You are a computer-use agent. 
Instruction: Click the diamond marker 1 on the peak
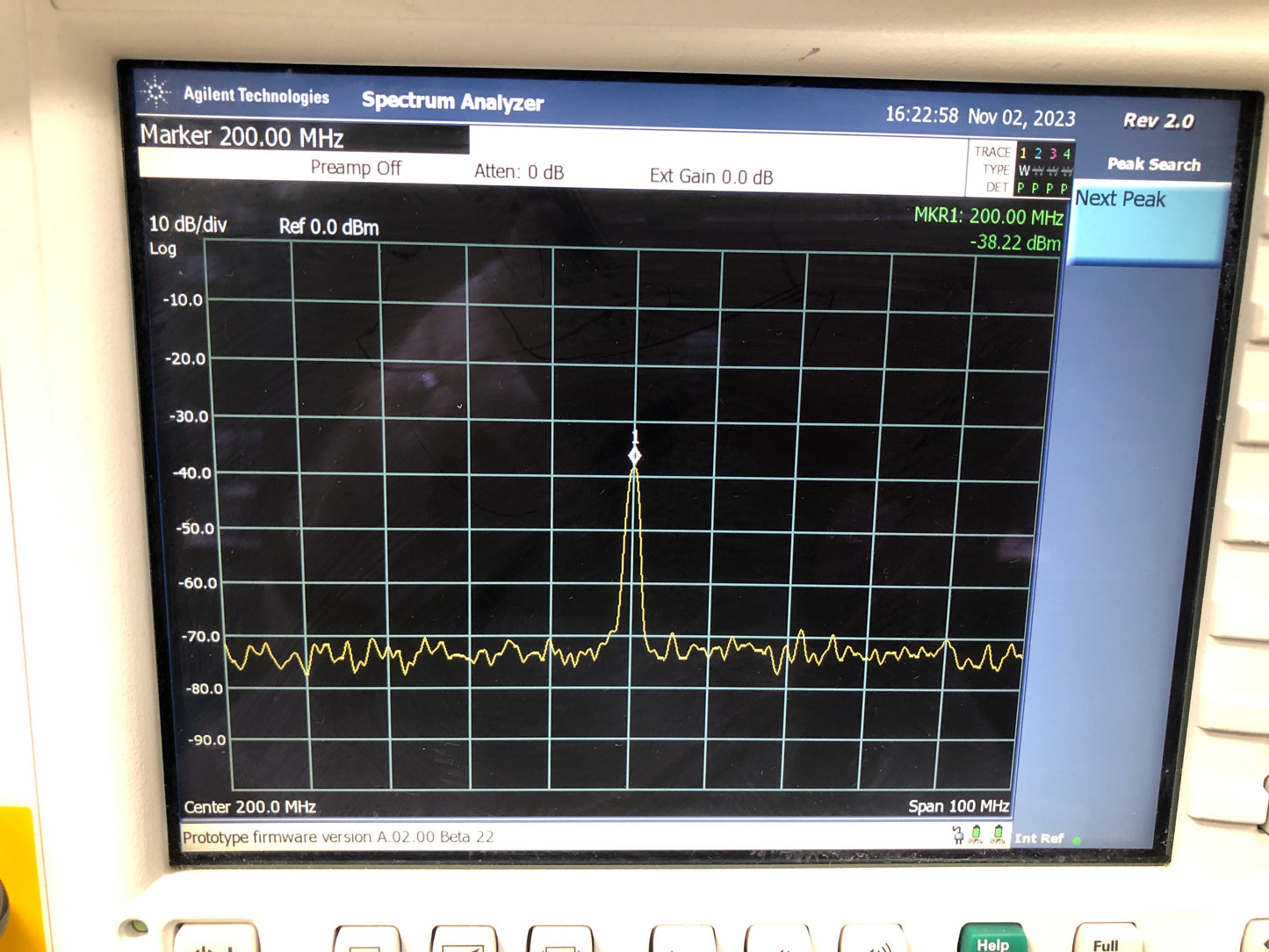(x=635, y=455)
